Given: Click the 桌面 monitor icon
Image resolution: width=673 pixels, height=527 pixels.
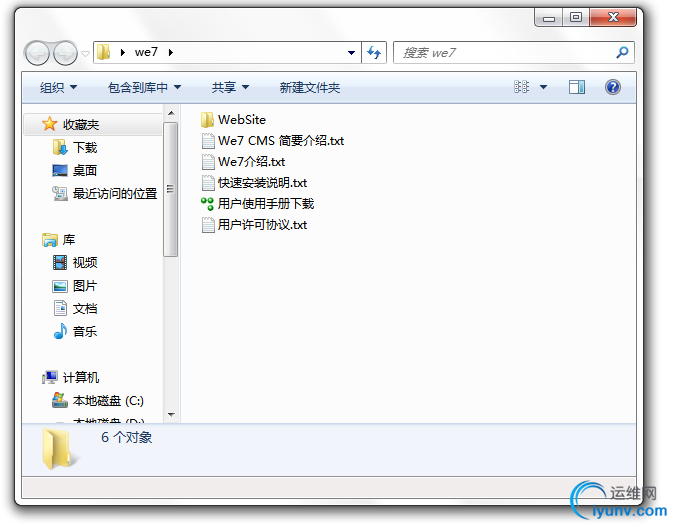Looking at the screenshot, I should pos(60,170).
